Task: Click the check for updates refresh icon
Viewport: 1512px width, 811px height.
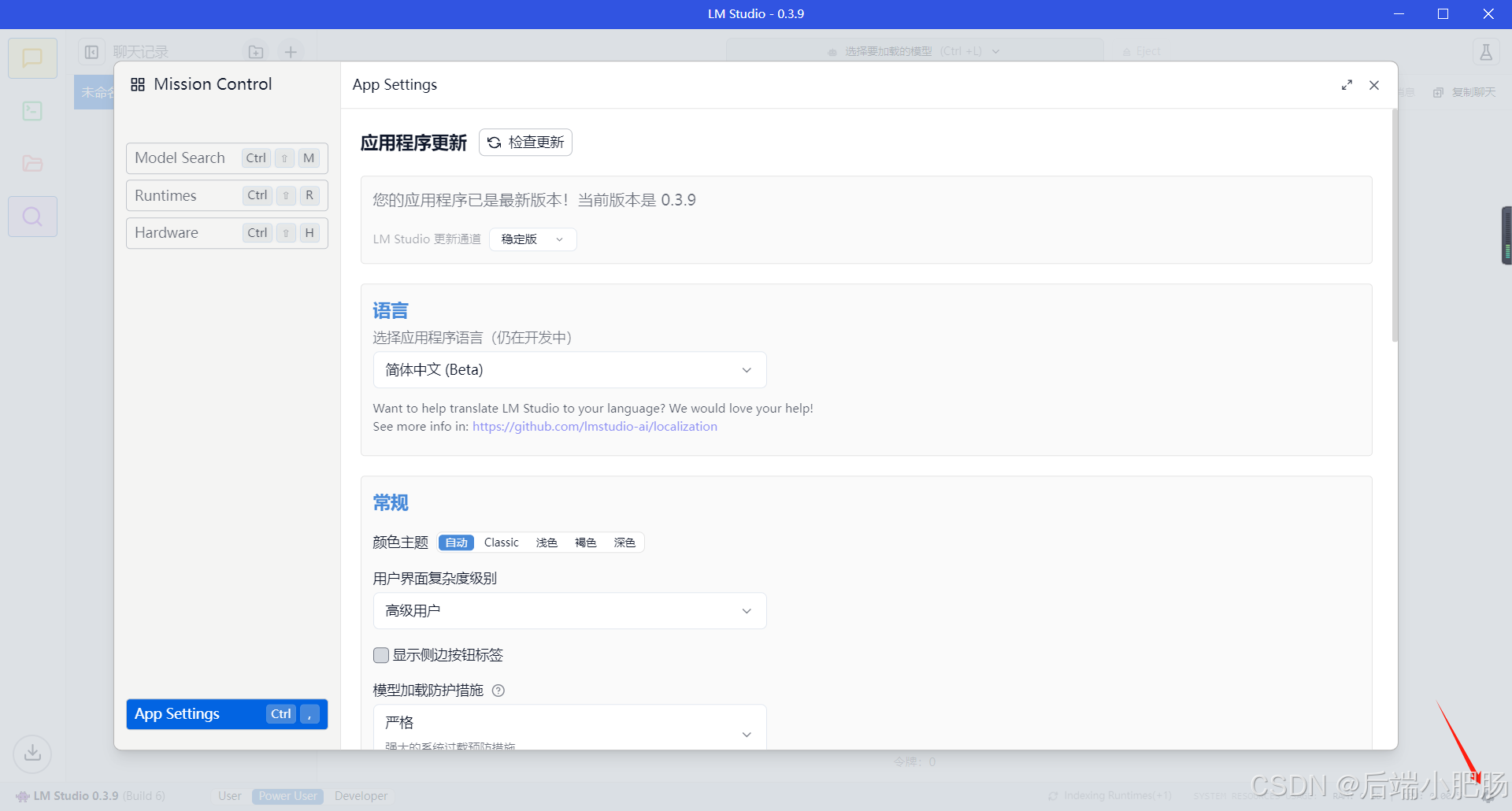Action: coord(494,143)
